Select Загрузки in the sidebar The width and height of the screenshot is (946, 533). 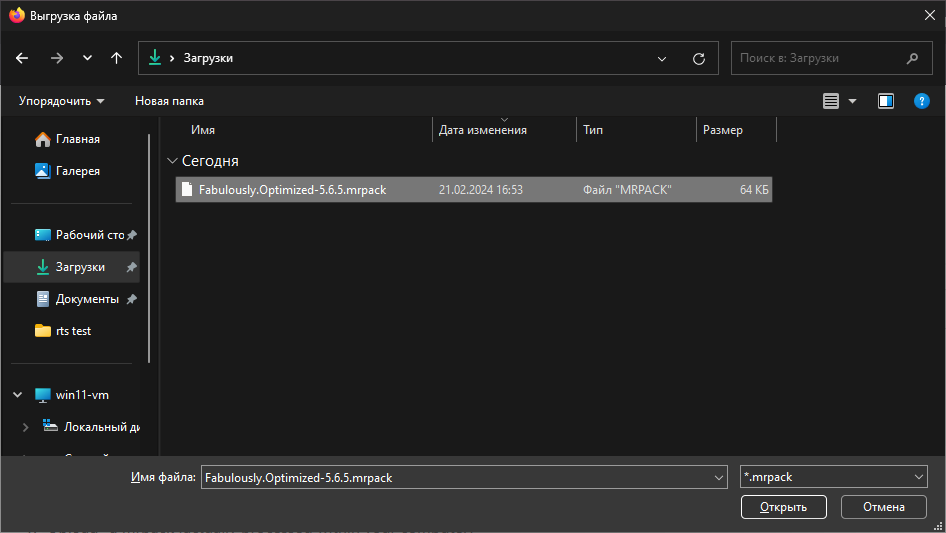pyautogui.click(x=71, y=267)
